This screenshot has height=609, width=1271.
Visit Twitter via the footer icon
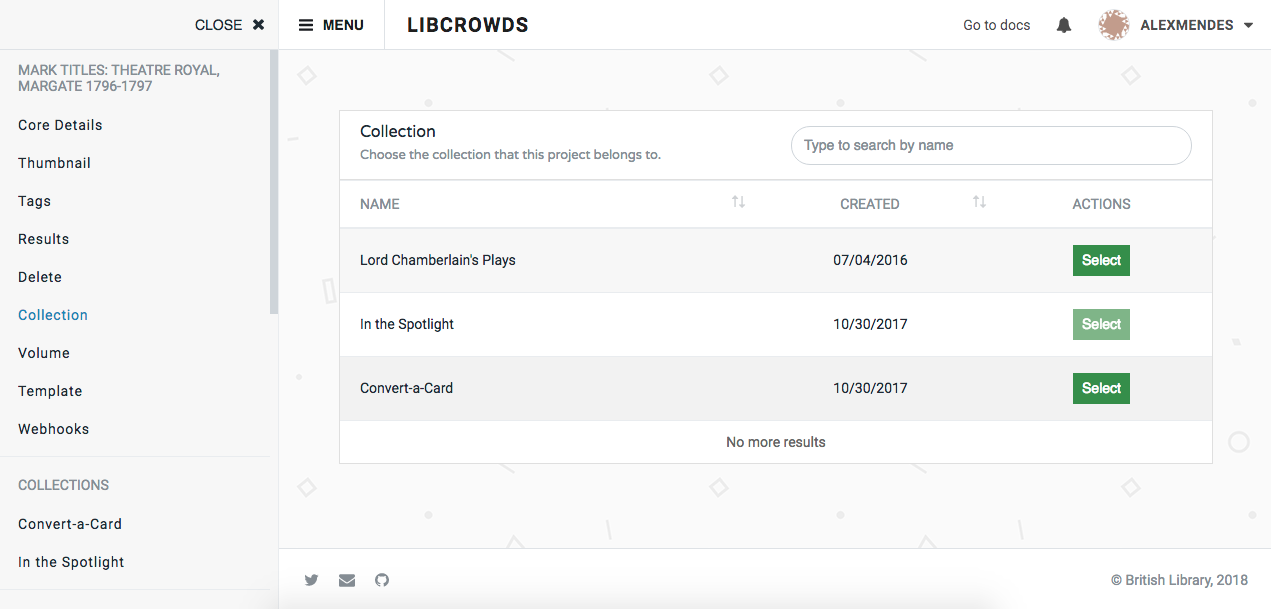(311, 580)
